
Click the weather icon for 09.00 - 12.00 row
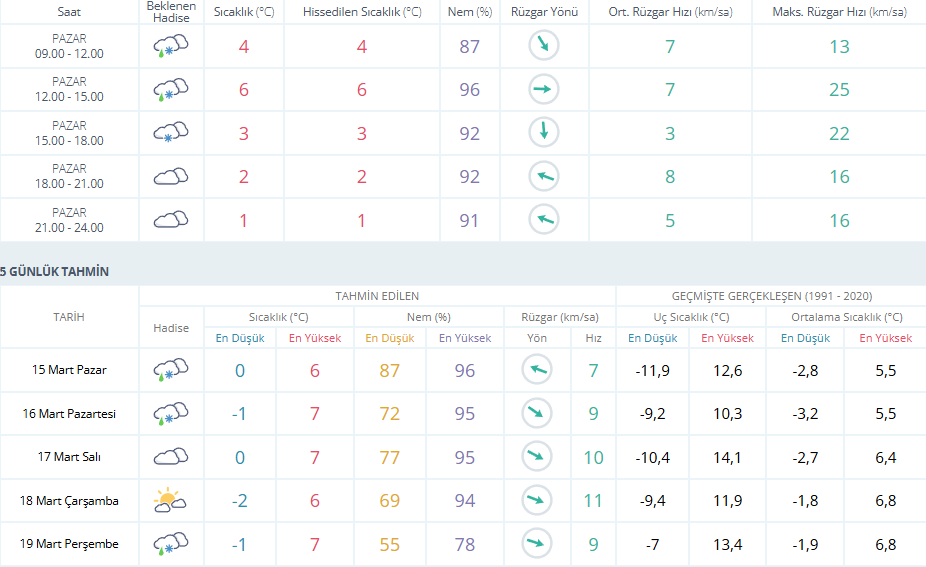171,47
